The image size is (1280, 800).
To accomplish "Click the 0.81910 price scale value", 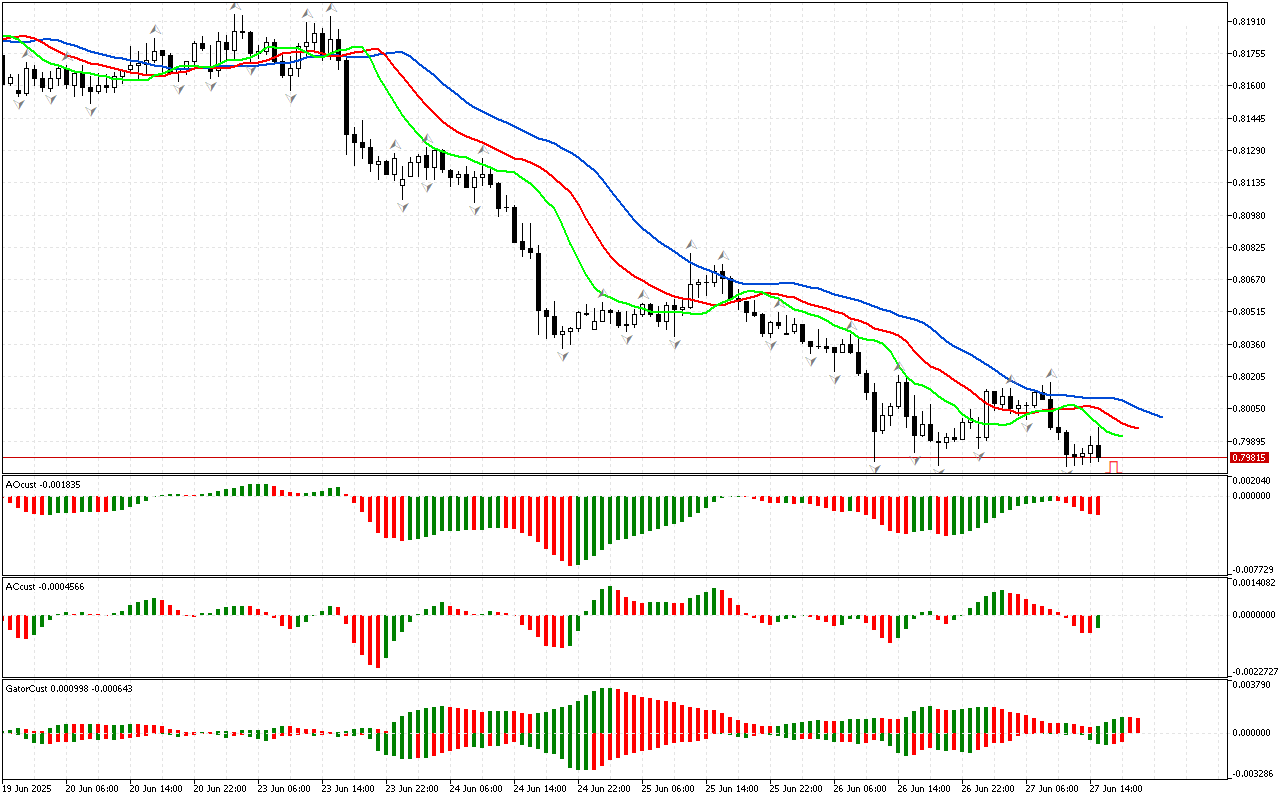I will [x=1249, y=21].
